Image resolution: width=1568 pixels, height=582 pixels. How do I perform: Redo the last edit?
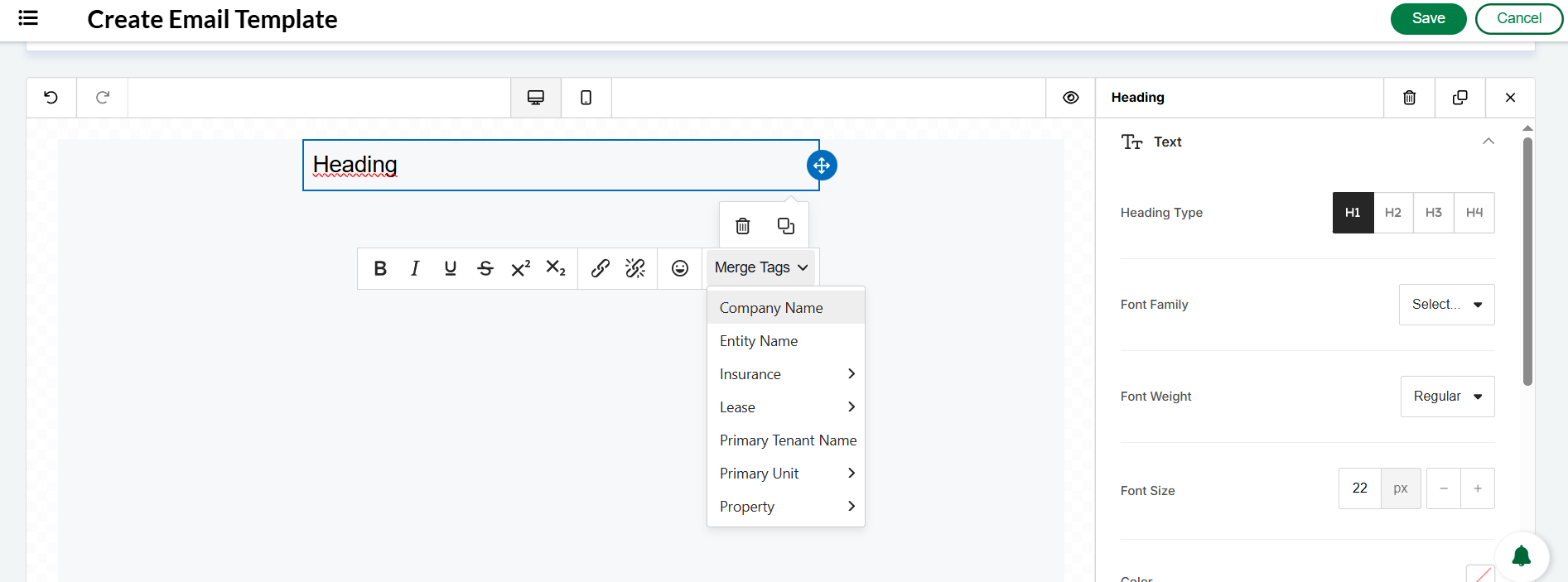103,98
